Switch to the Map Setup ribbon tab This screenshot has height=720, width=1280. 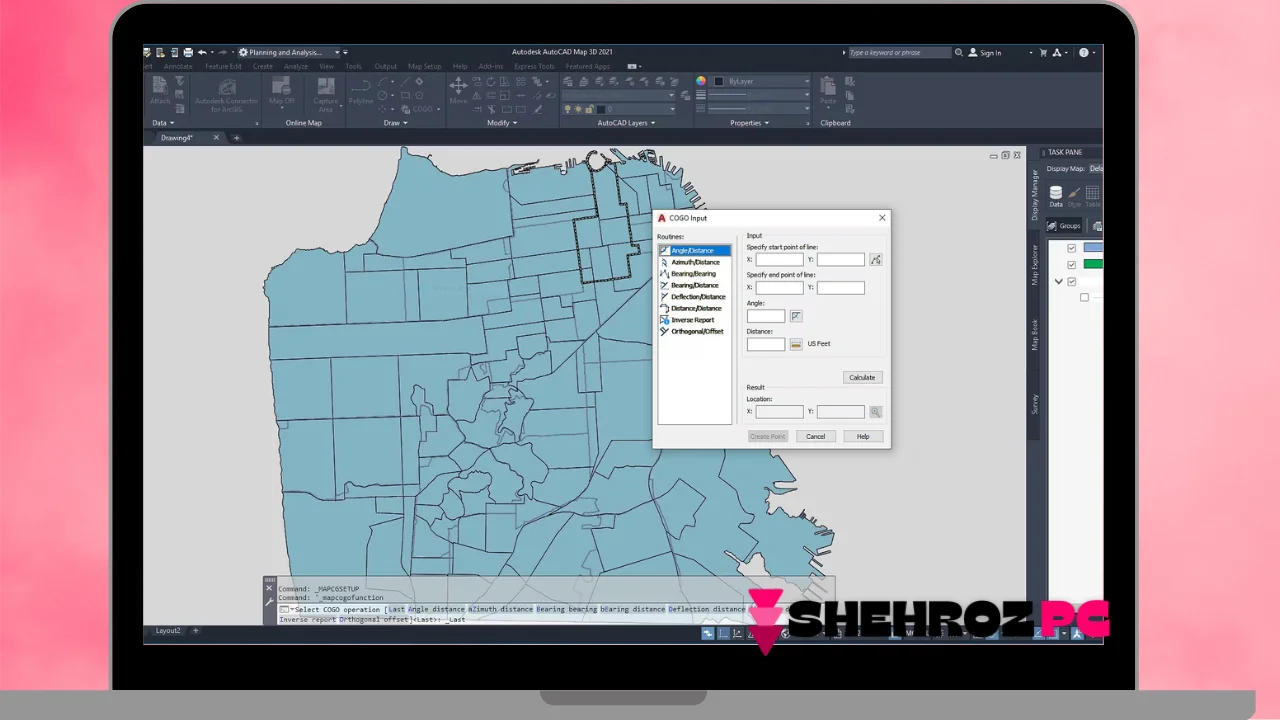click(425, 66)
